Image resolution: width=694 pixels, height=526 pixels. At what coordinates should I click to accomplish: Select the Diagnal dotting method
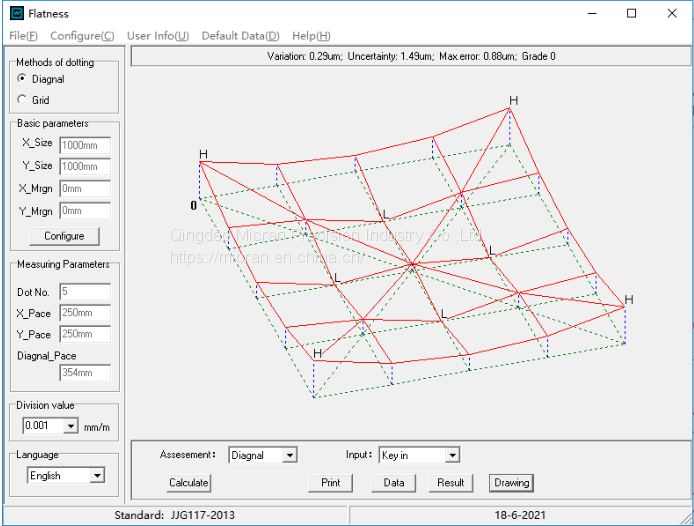23,79
